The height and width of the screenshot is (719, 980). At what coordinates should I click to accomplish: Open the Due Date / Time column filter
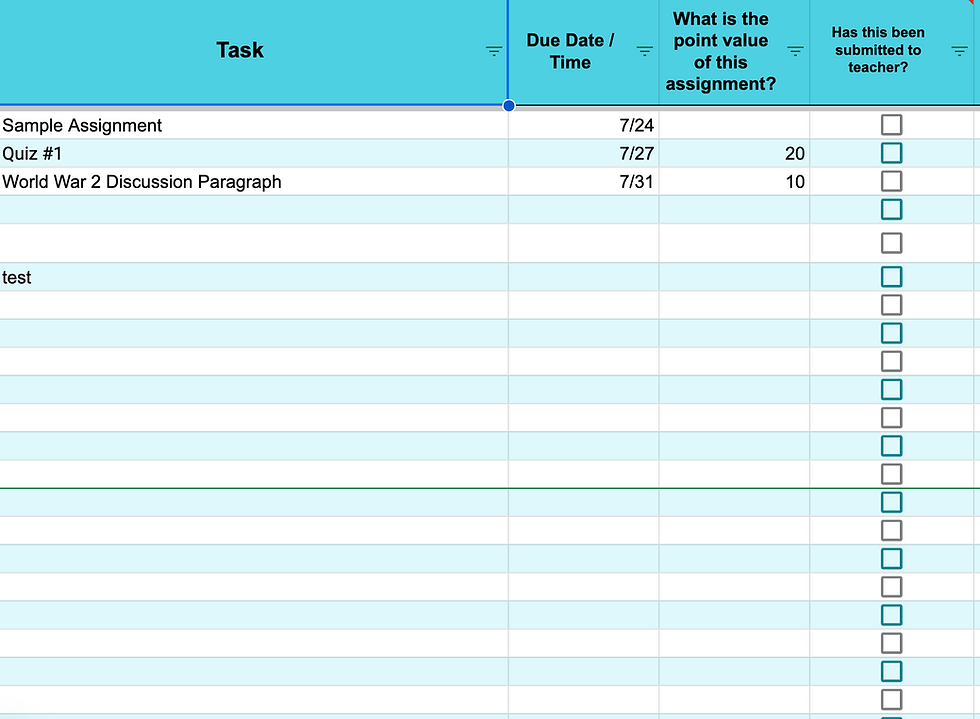(x=644, y=51)
